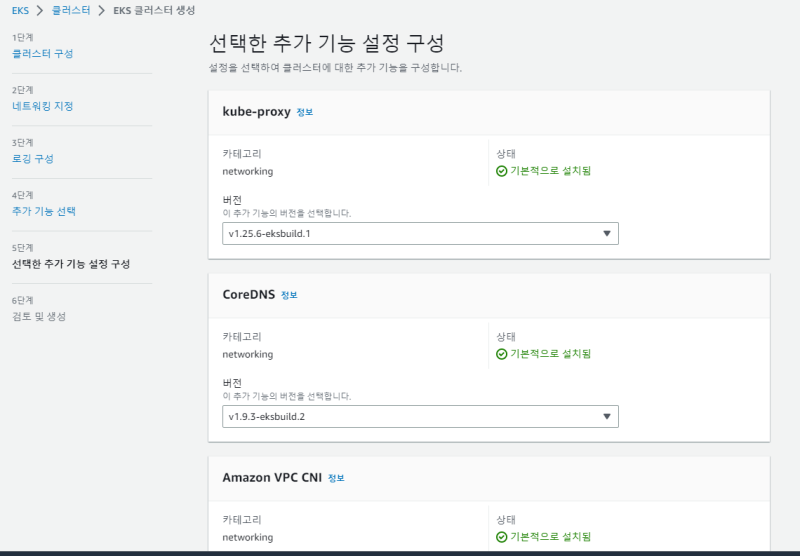
Task: Click the kube-proxy 기본적으로 설치됨 status text
Action: [551, 171]
